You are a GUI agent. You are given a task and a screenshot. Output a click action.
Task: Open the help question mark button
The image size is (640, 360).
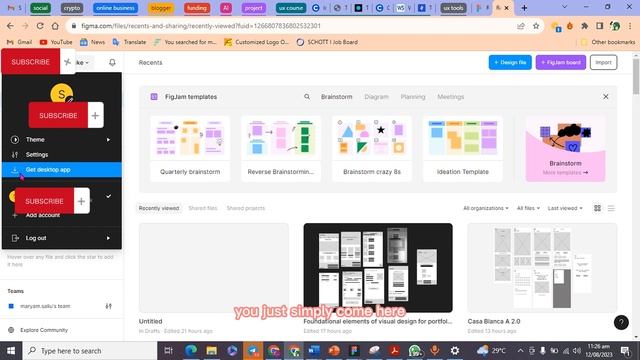(621, 322)
